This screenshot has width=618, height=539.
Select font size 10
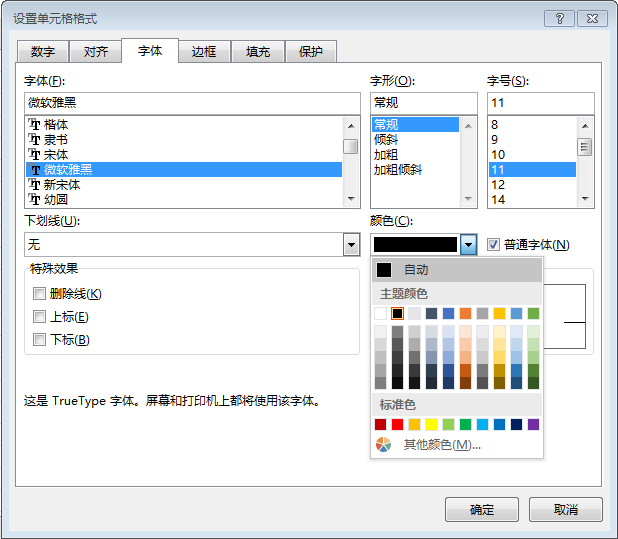coord(532,154)
